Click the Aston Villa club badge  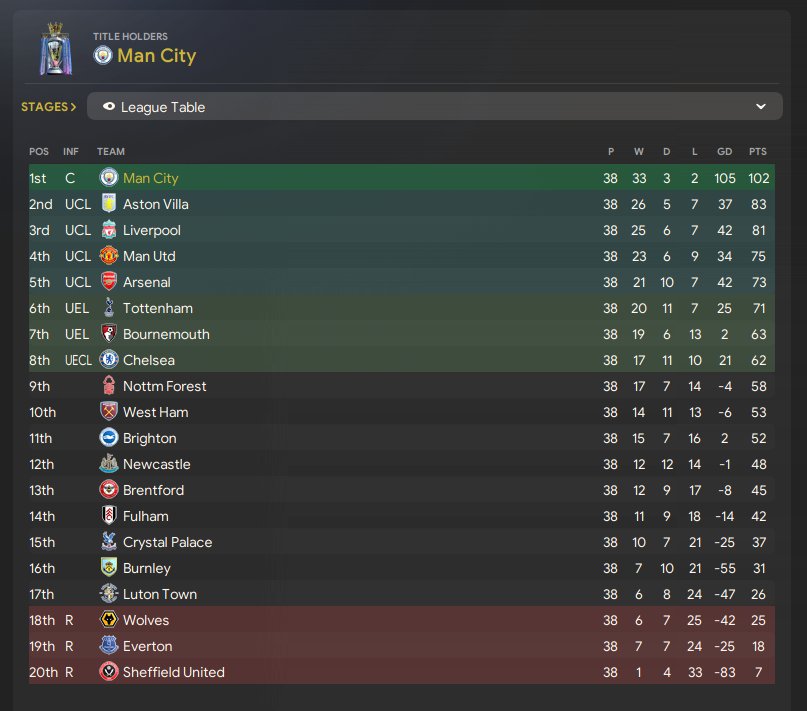[109, 204]
